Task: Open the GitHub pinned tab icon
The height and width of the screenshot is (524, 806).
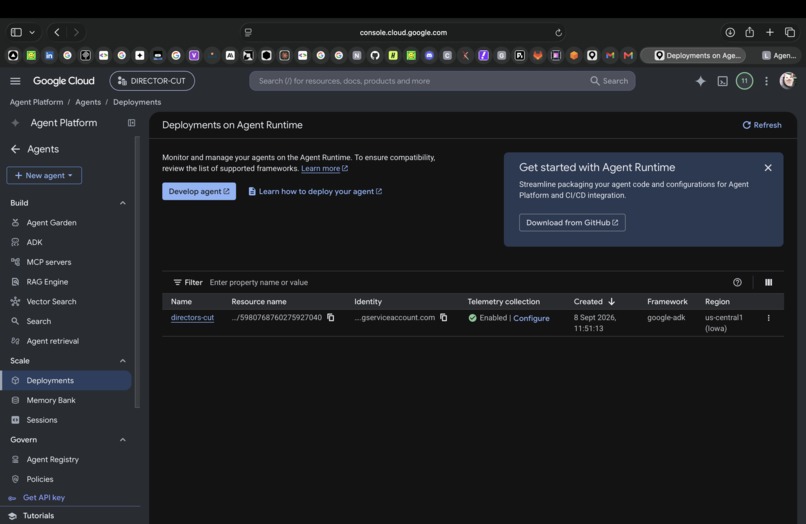Action: coord(375,56)
